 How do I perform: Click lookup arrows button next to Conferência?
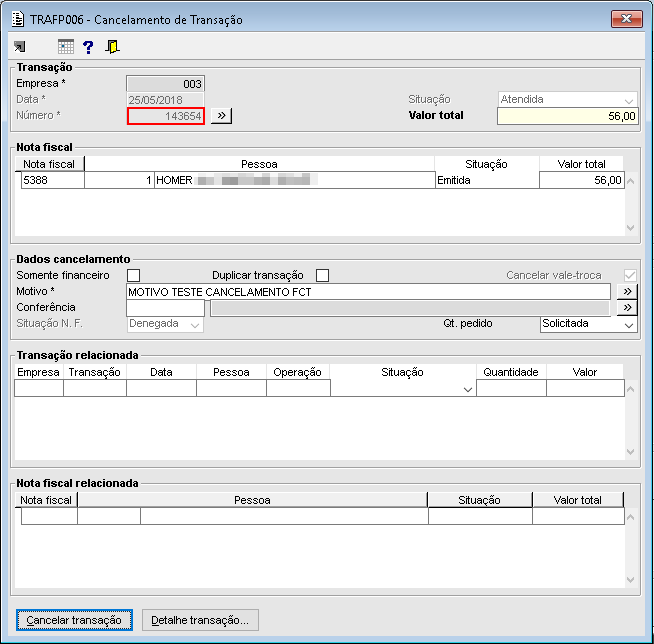627,308
